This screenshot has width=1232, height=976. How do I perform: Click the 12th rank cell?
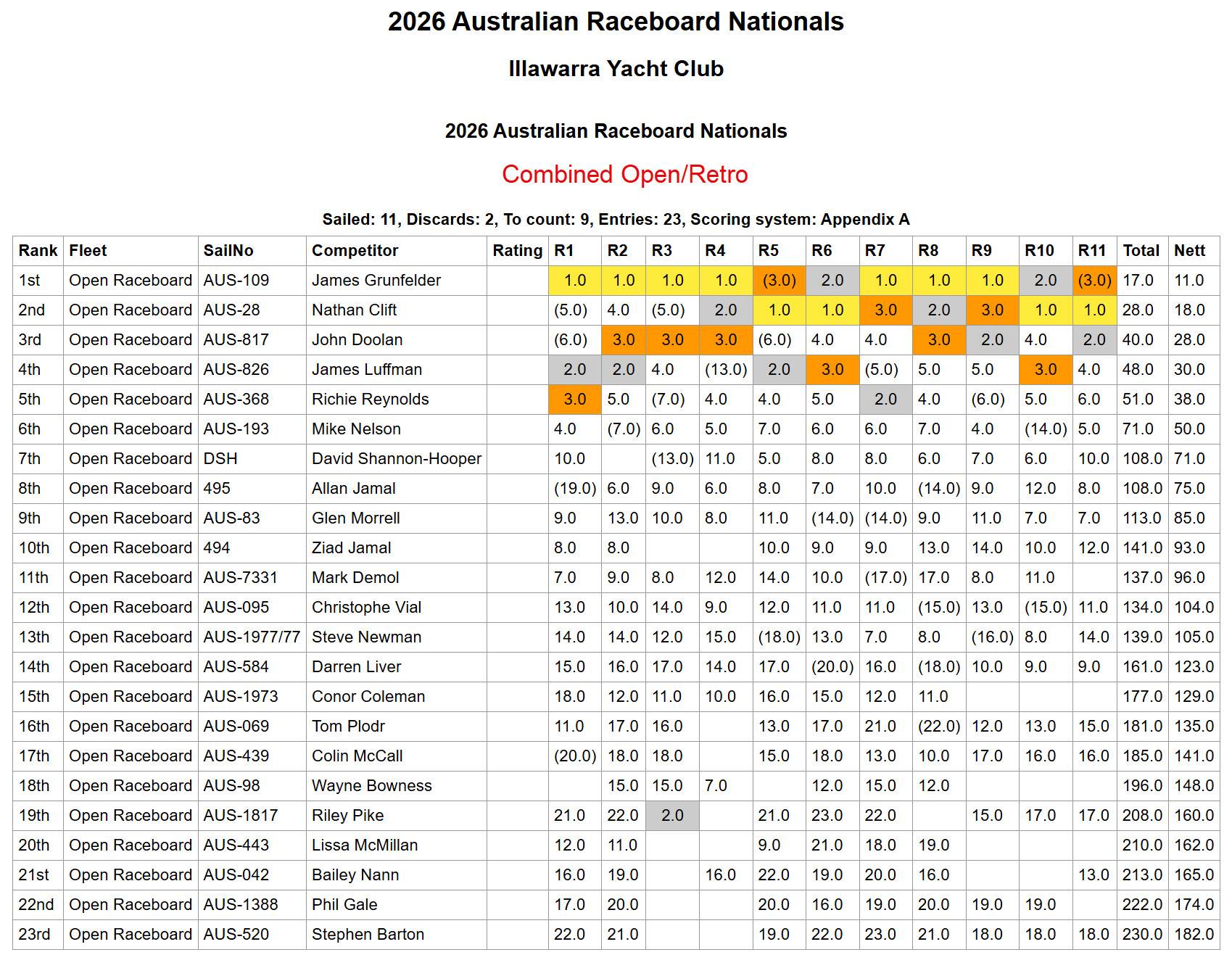click(33, 608)
